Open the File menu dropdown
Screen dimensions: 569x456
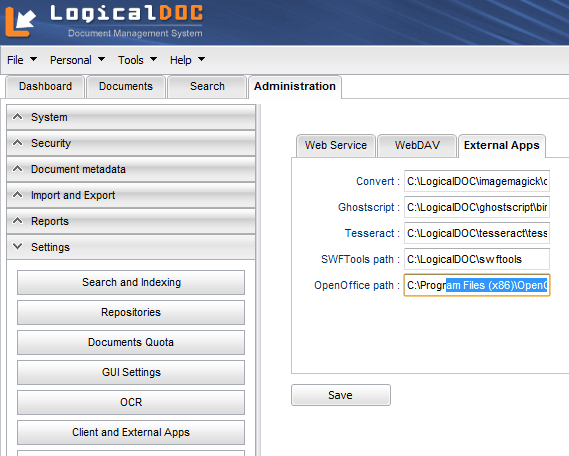pyautogui.click(x=22, y=60)
